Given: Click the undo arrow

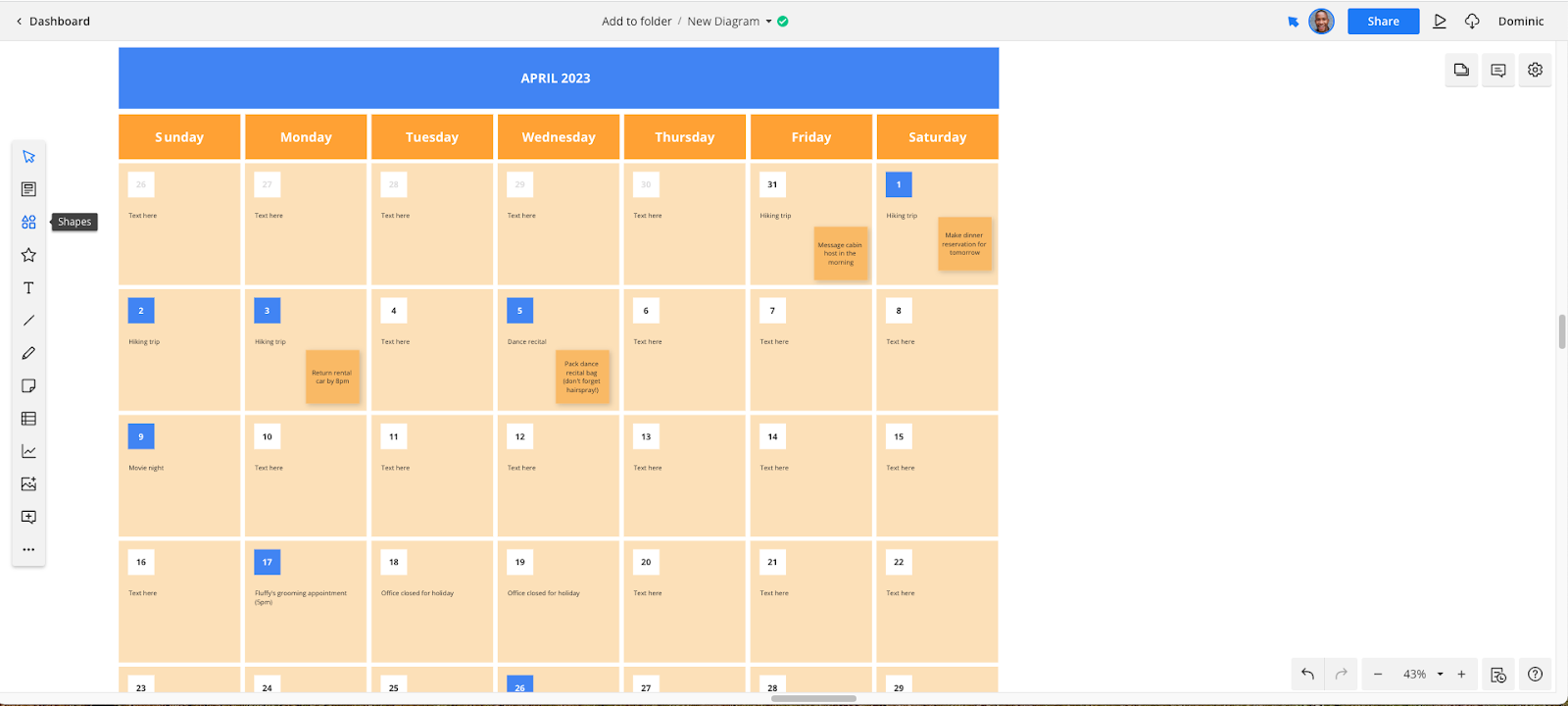Looking at the screenshot, I should (1307, 674).
